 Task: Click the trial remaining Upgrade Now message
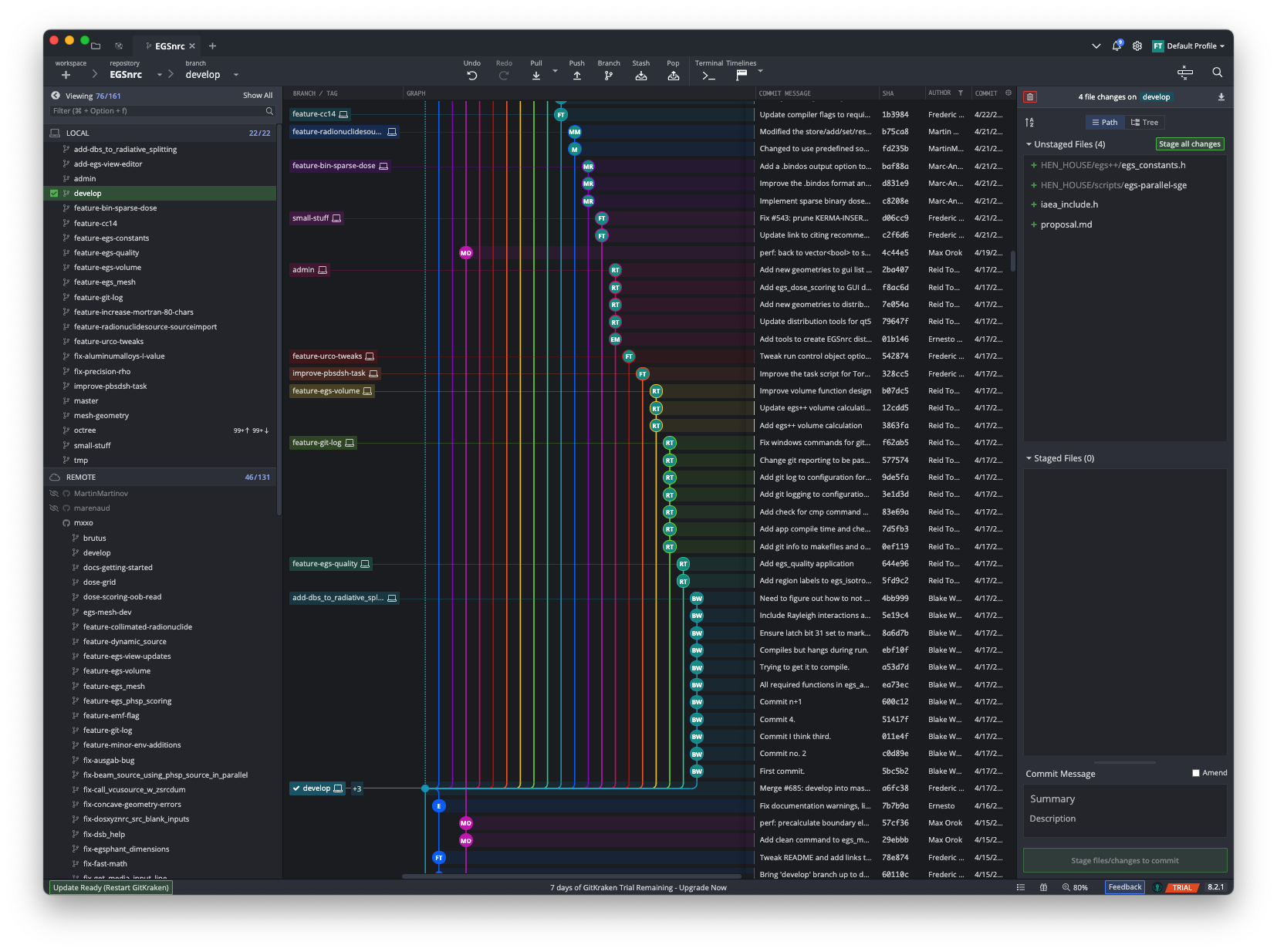point(638,887)
